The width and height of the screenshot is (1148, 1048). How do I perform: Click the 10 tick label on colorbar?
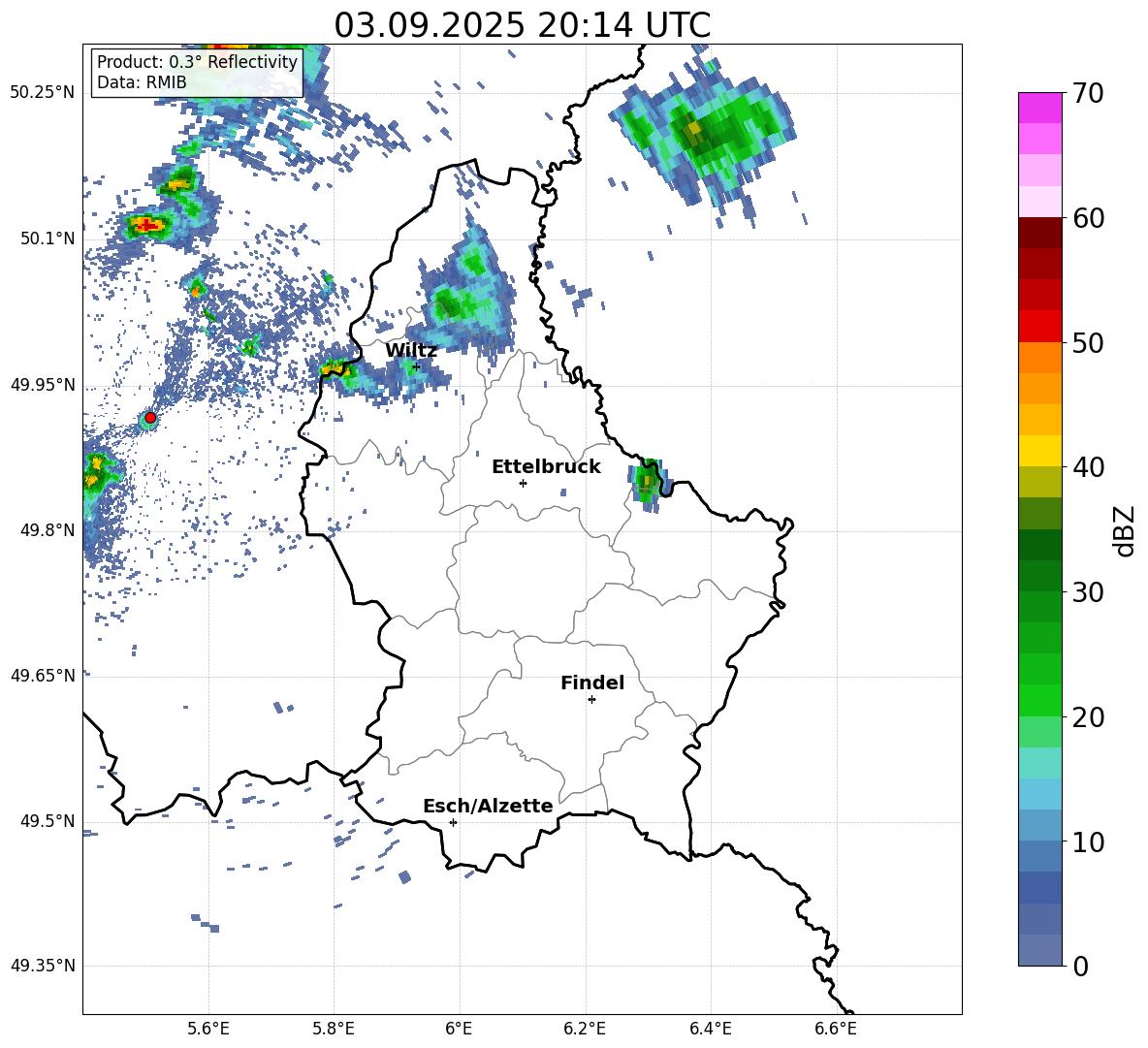(1087, 842)
